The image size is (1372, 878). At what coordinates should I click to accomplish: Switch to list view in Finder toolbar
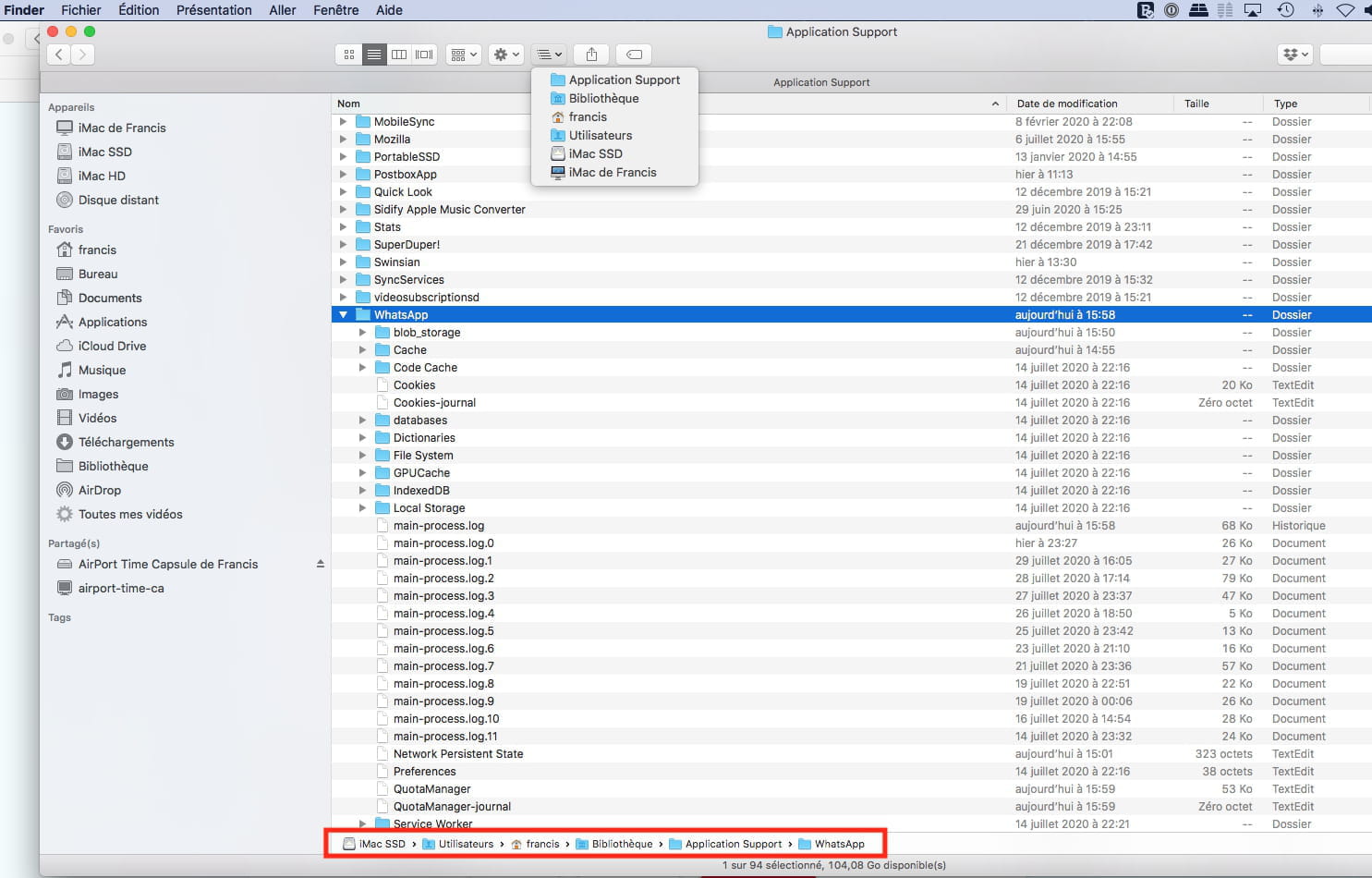tap(374, 55)
